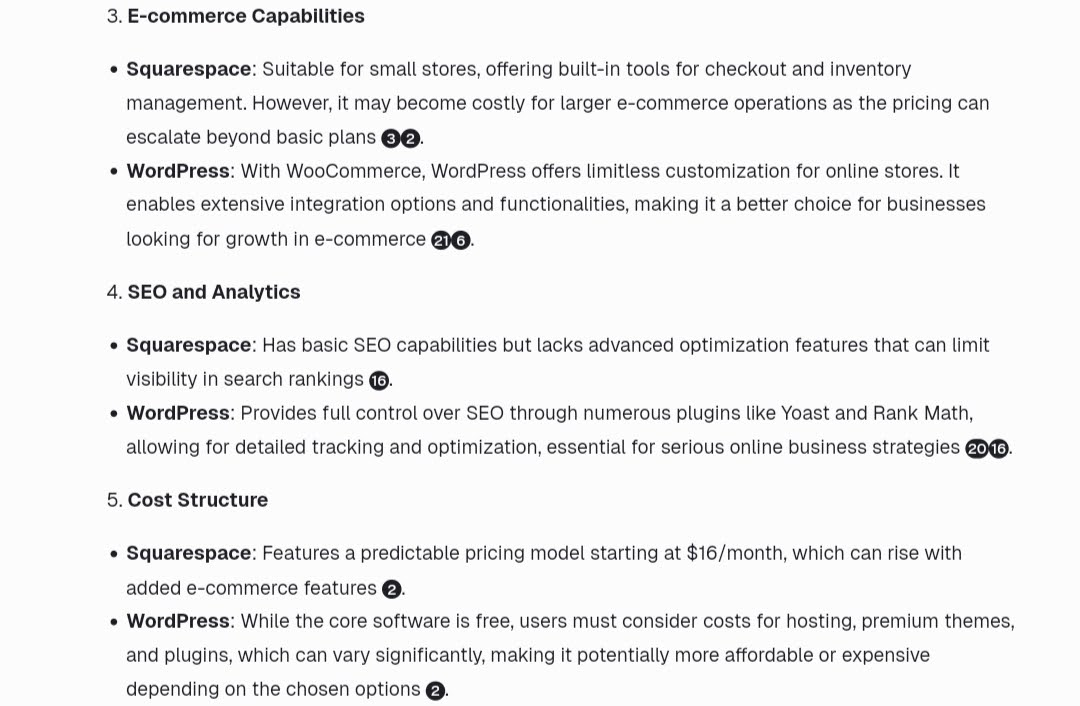Click bold 'Squarespace' under Cost Structure
1080x706 pixels.
click(189, 553)
